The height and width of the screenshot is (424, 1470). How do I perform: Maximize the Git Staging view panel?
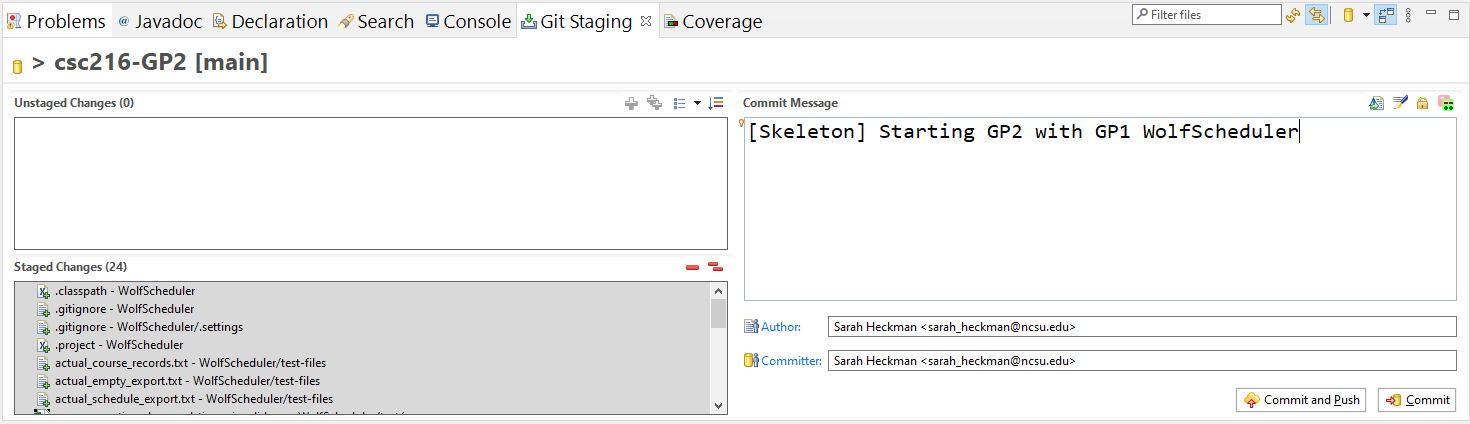point(1454,13)
